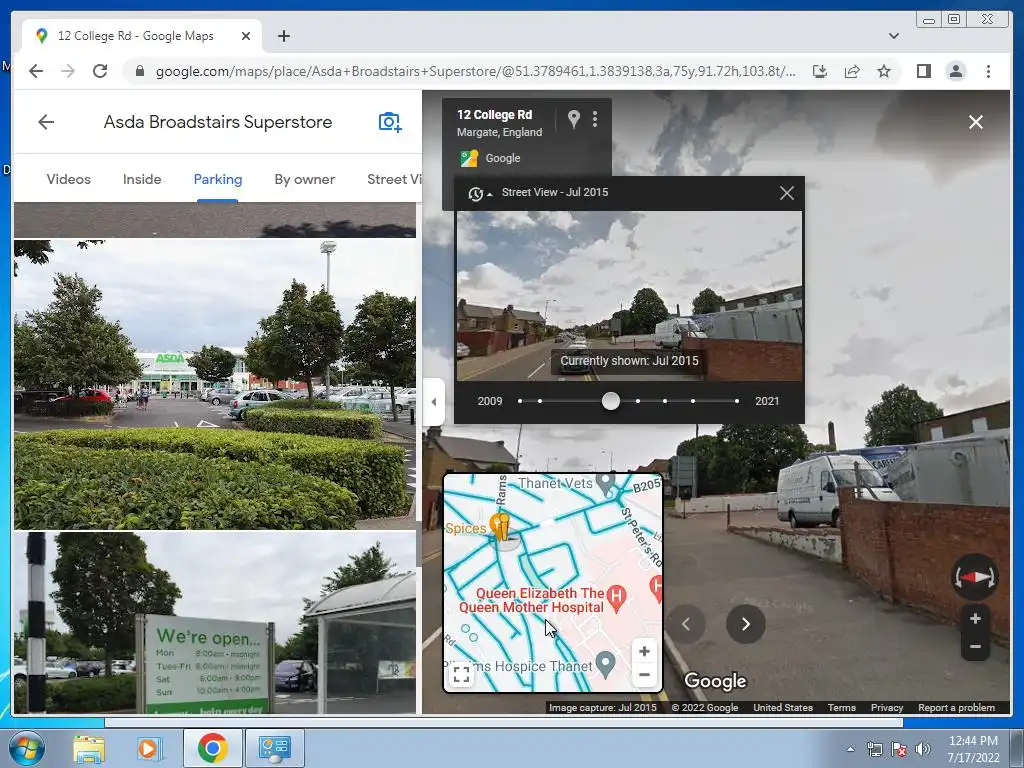Screen dimensions: 1024x768
Task: Click the Pegman marker on minimap
Action: click(x=501, y=526)
